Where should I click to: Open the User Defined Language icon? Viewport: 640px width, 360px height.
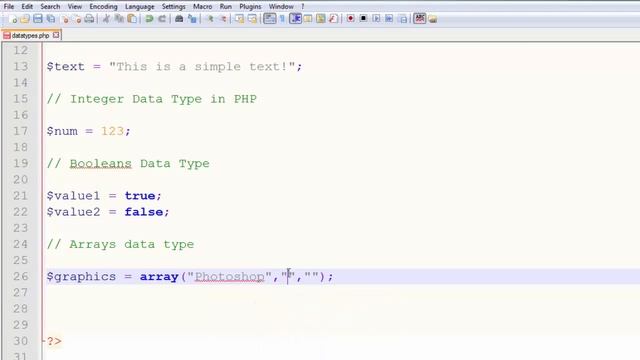308,19
